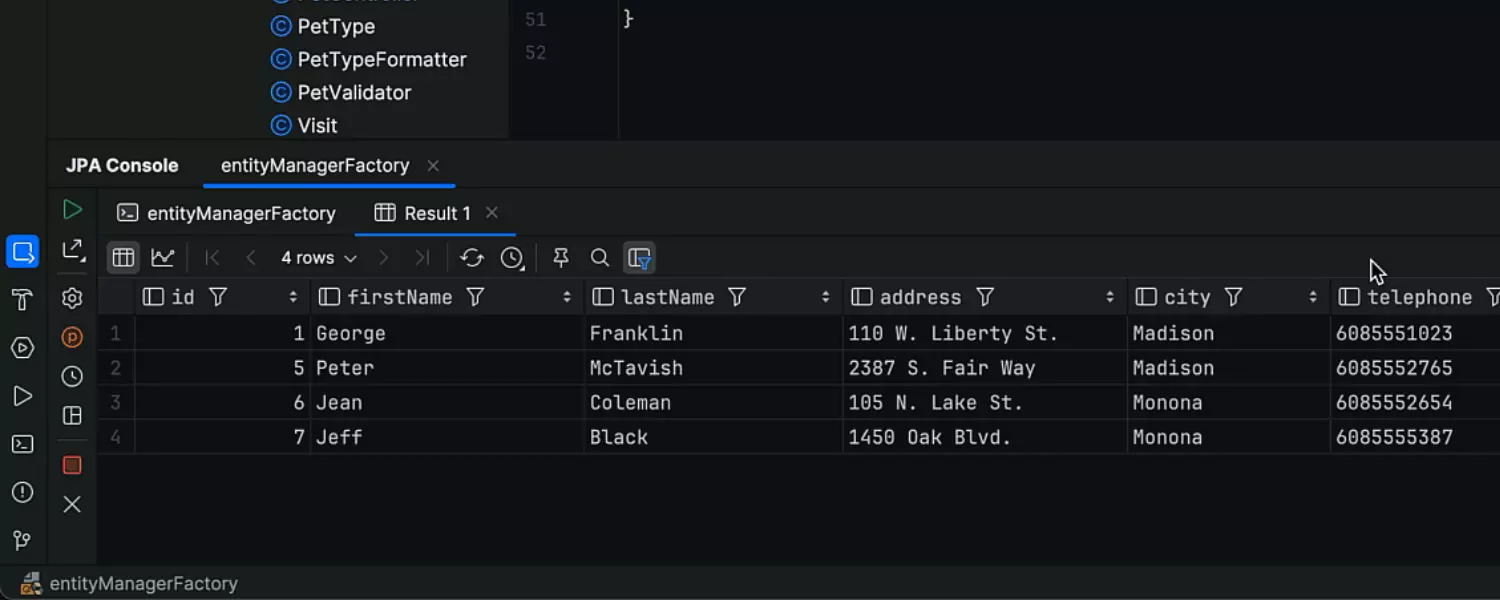Open the 4 rows page size dropdown
The image size is (1500, 600).
point(318,258)
